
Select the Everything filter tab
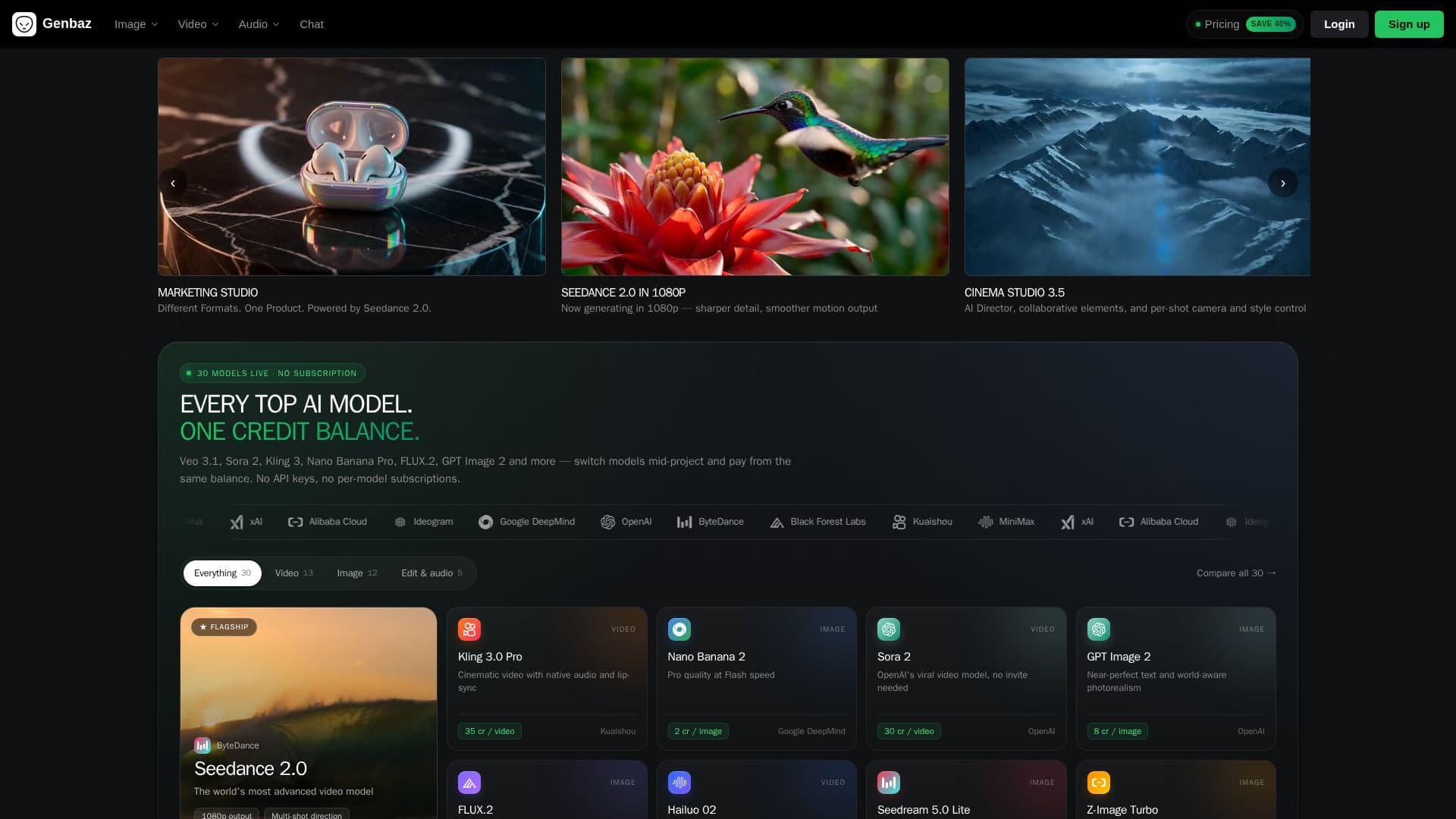pyautogui.click(x=222, y=573)
